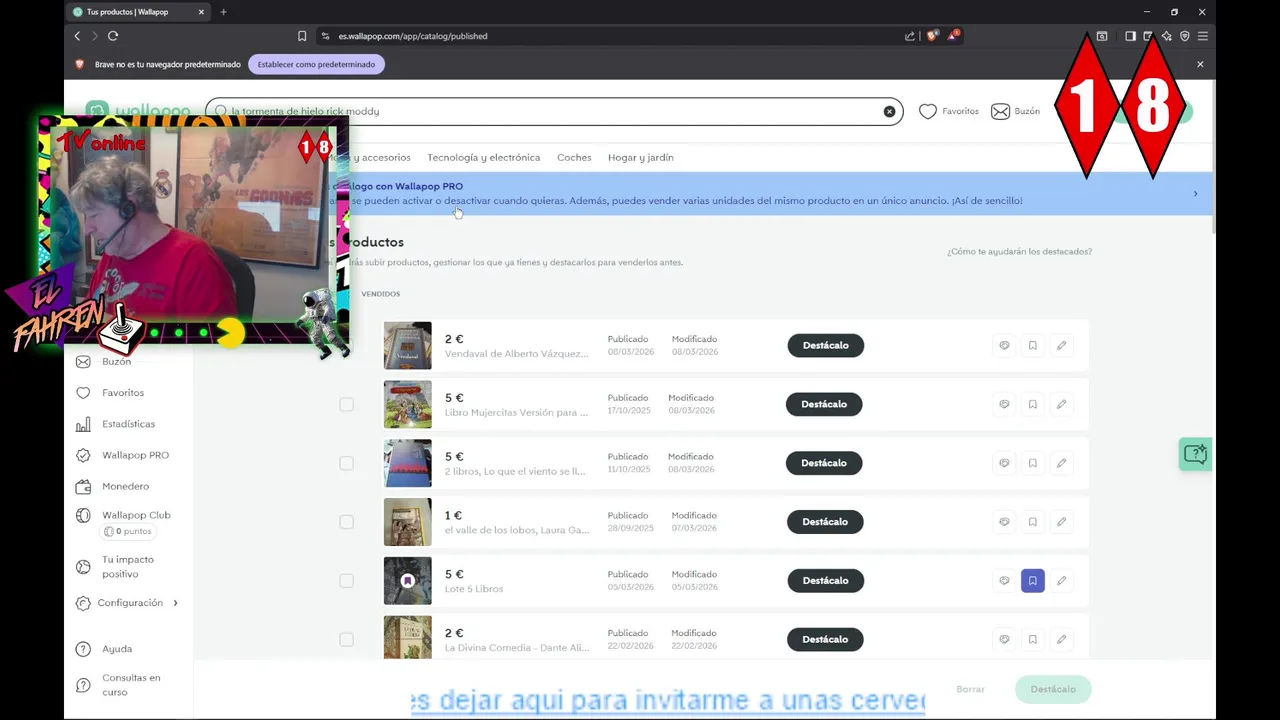
Task: Edit the Libro Mujercitas listing with the pencil
Action: (1061, 404)
